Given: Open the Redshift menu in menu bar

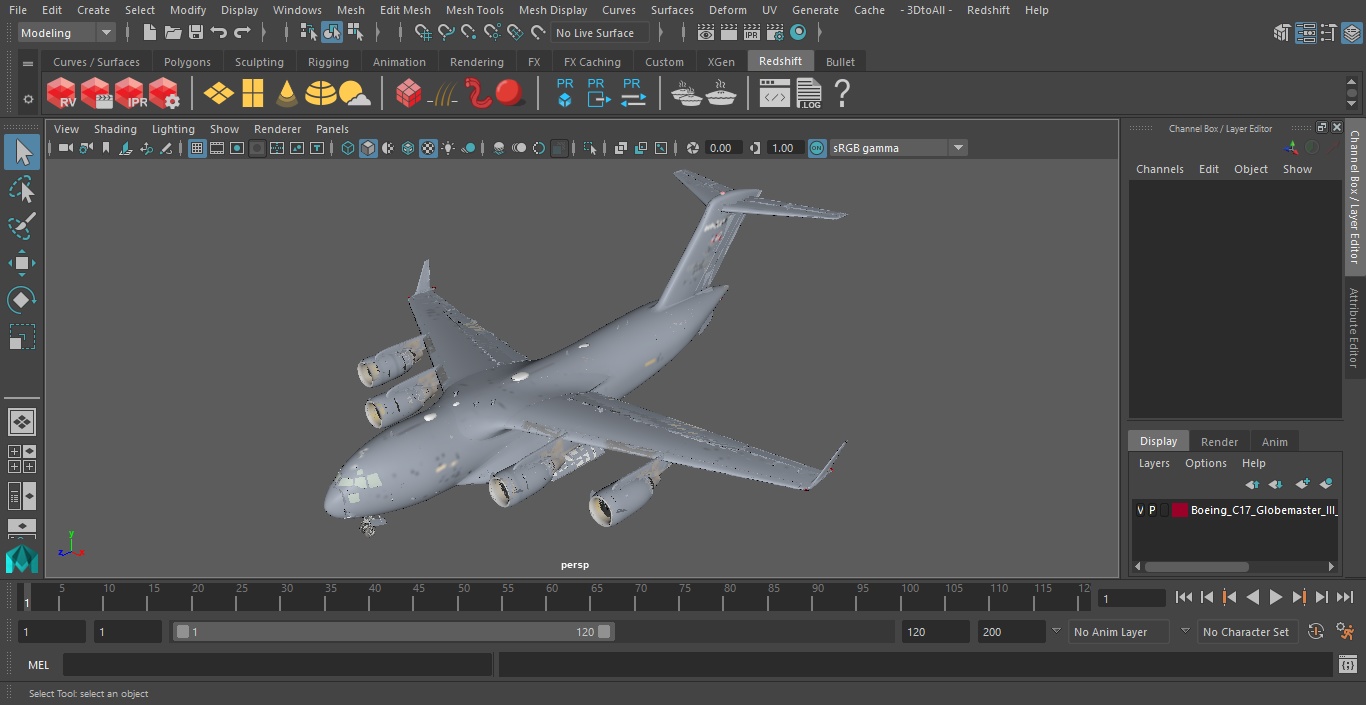Looking at the screenshot, I should click(x=988, y=10).
